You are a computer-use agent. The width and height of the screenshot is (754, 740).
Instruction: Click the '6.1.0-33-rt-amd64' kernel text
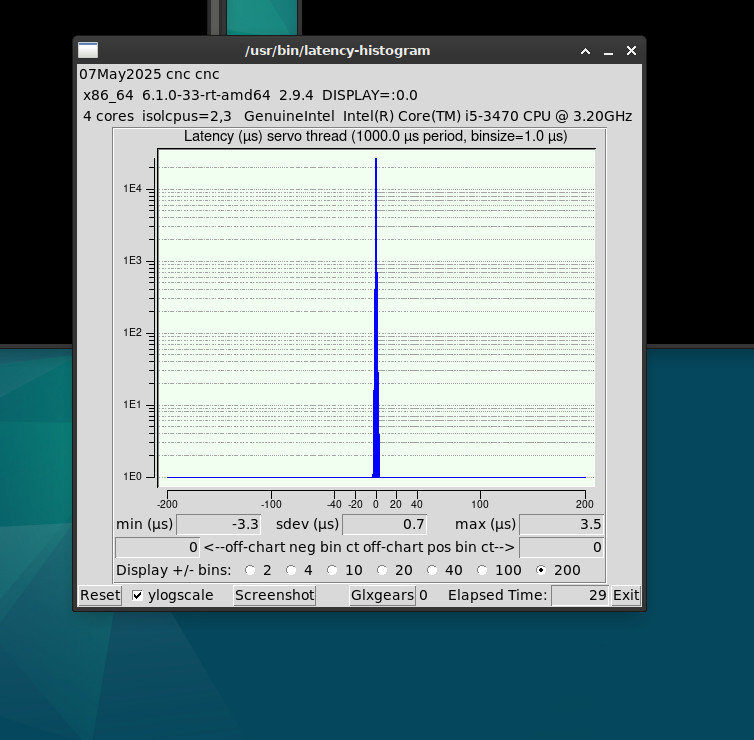(206, 95)
